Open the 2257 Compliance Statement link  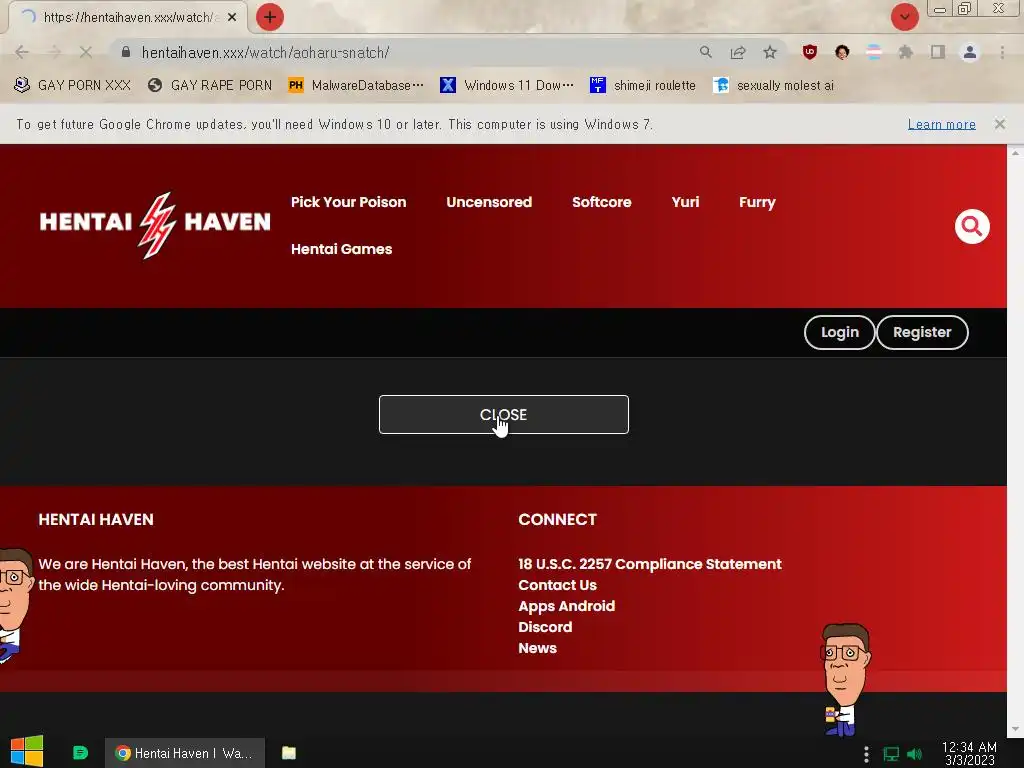[x=650, y=564]
